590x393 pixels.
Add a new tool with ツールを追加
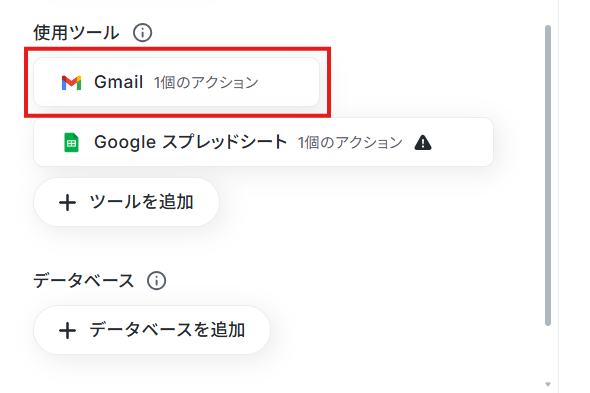click(x=126, y=202)
